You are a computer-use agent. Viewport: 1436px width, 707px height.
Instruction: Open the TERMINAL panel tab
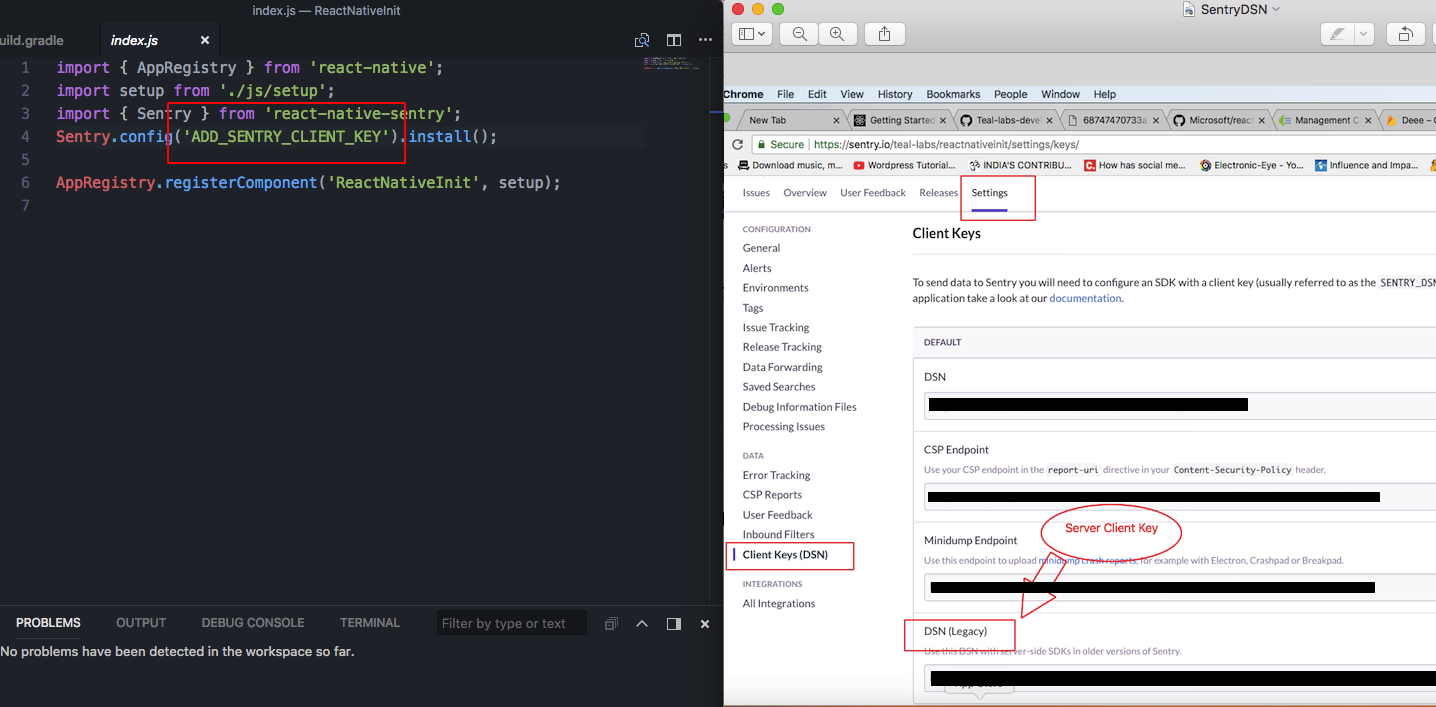[x=370, y=622]
